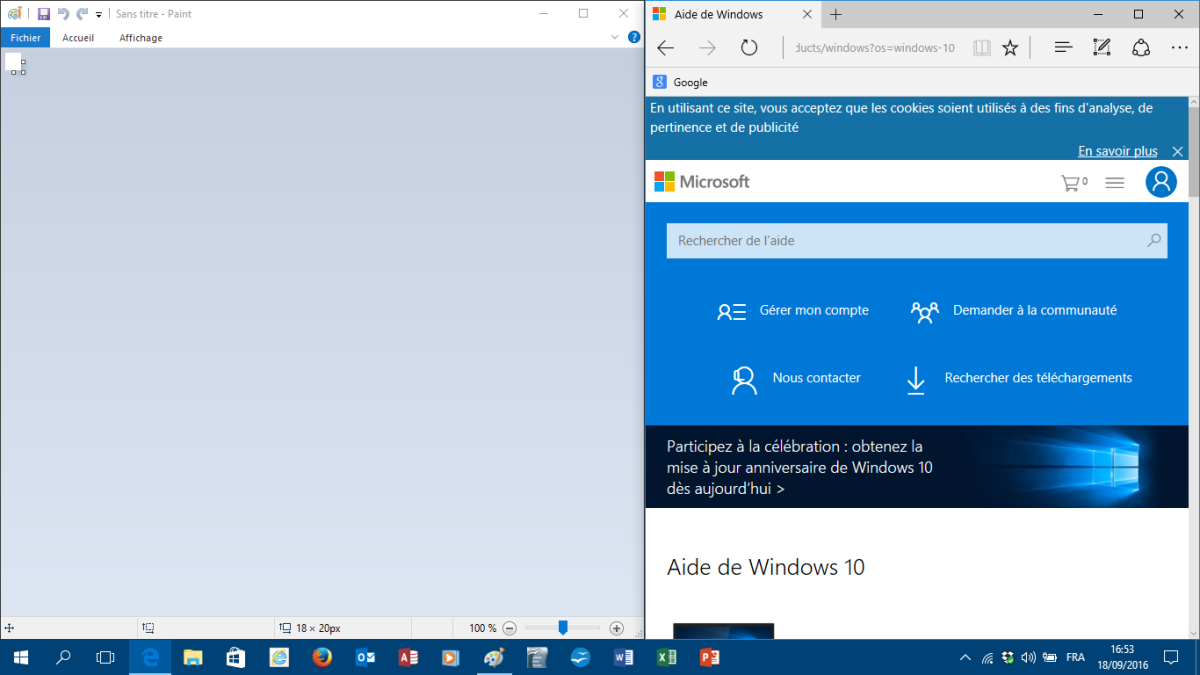Click the FRA language indicator
Image resolution: width=1200 pixels, height=675 pixels.
tap(1076, 658)
